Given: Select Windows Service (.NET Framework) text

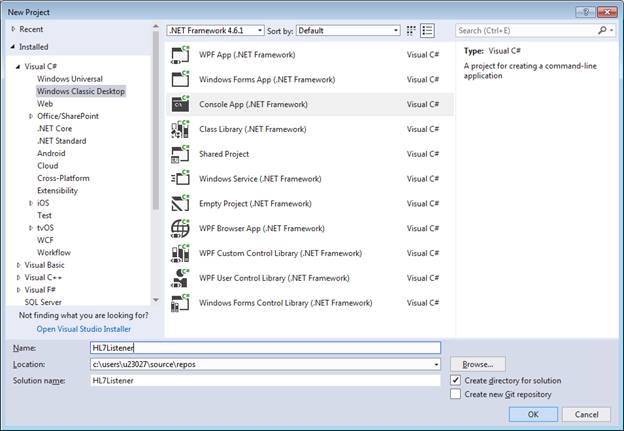Looking at the screenshot, I should [260, 179].
